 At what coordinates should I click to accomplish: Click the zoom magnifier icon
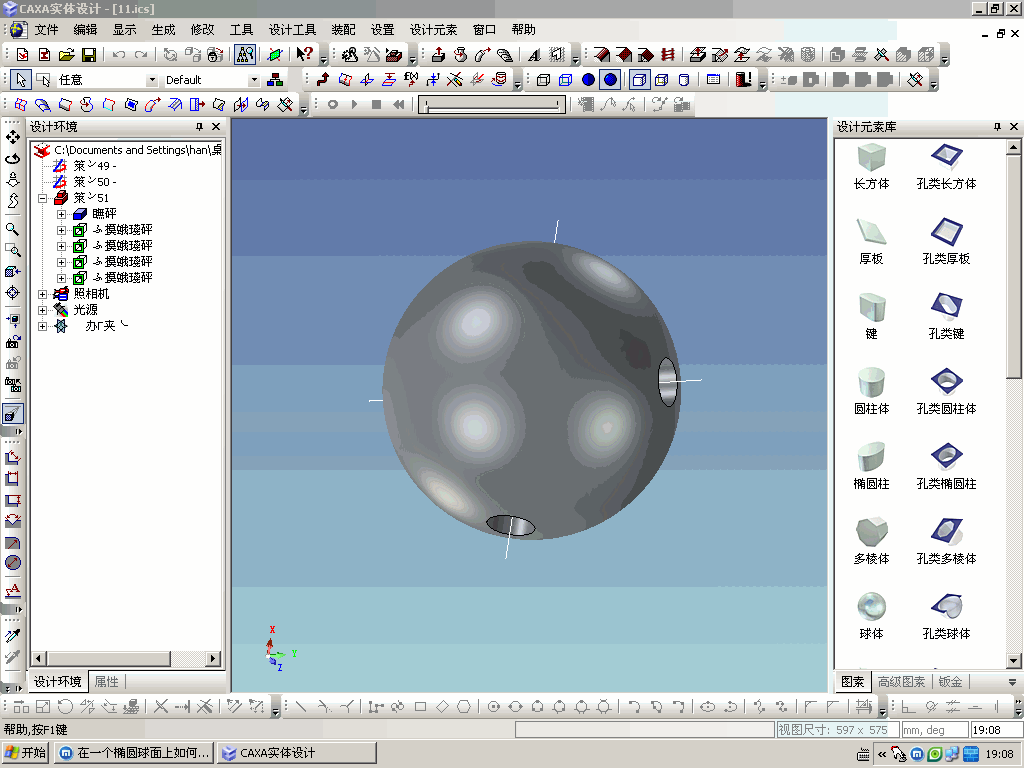12,229
